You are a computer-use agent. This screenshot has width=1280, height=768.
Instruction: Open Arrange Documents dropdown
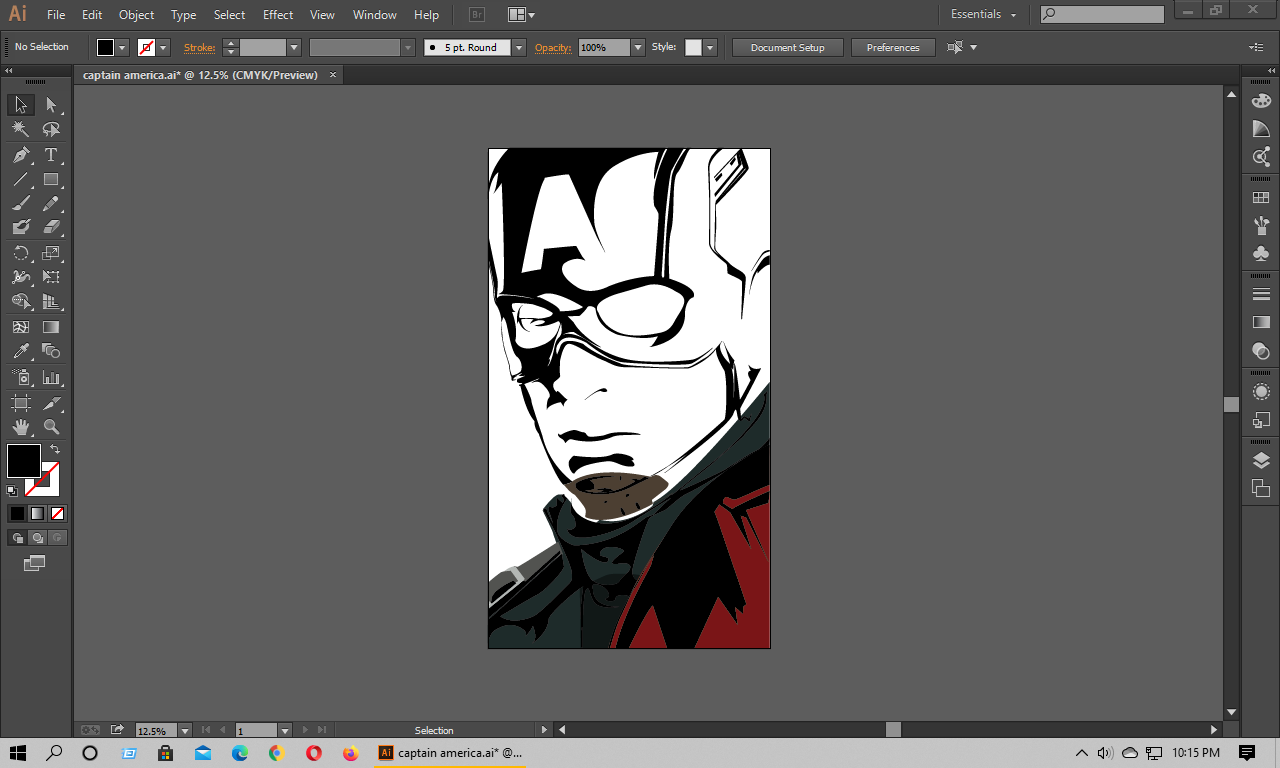[x=521, y=14]
